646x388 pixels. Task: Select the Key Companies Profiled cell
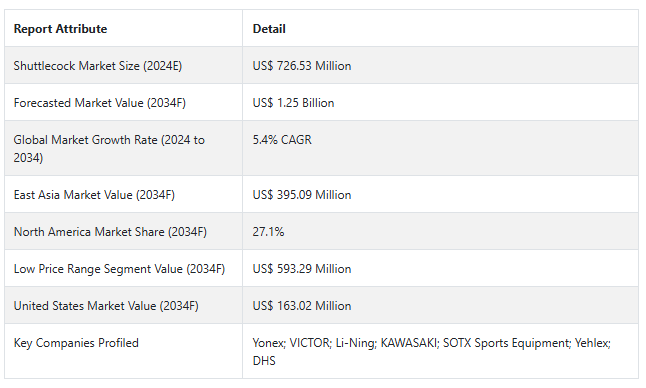coord(123,351)
